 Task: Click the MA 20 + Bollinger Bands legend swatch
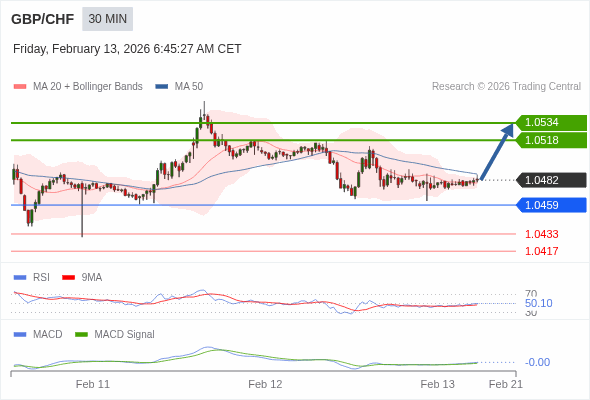20,87
